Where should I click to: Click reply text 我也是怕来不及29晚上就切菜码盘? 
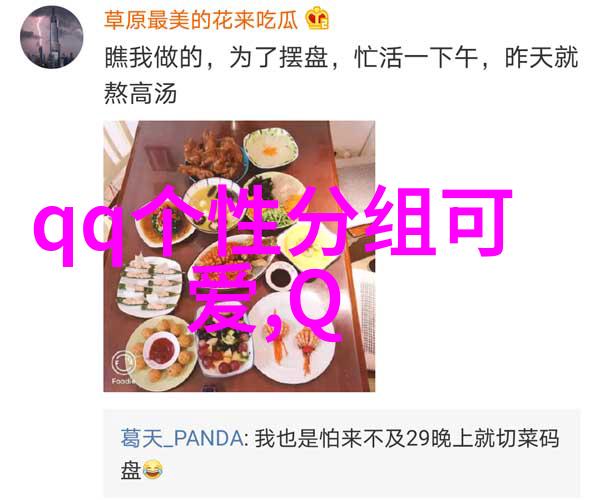point(340,454)
